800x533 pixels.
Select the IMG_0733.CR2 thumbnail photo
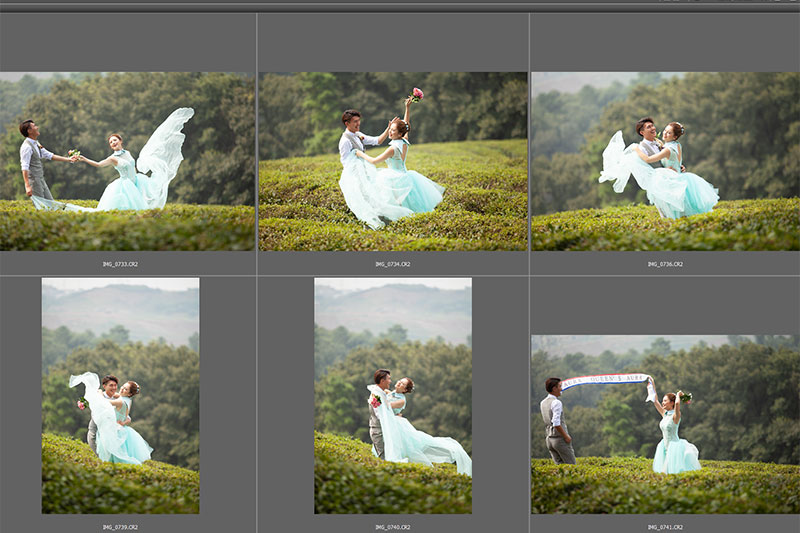tap(127, 161)
